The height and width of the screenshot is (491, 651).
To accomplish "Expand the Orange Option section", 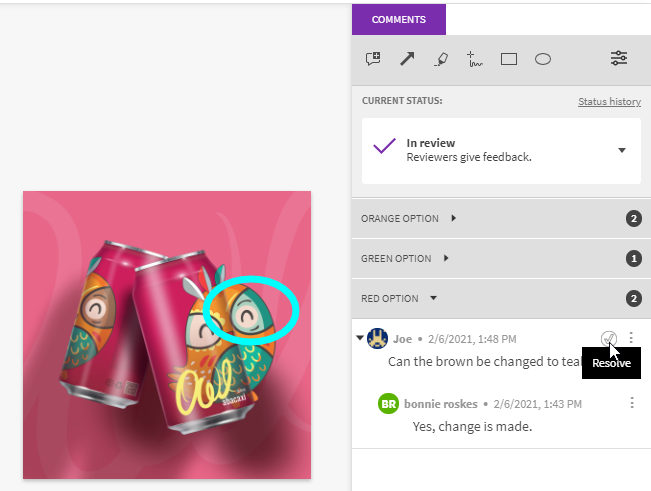I will coord(453,218).
